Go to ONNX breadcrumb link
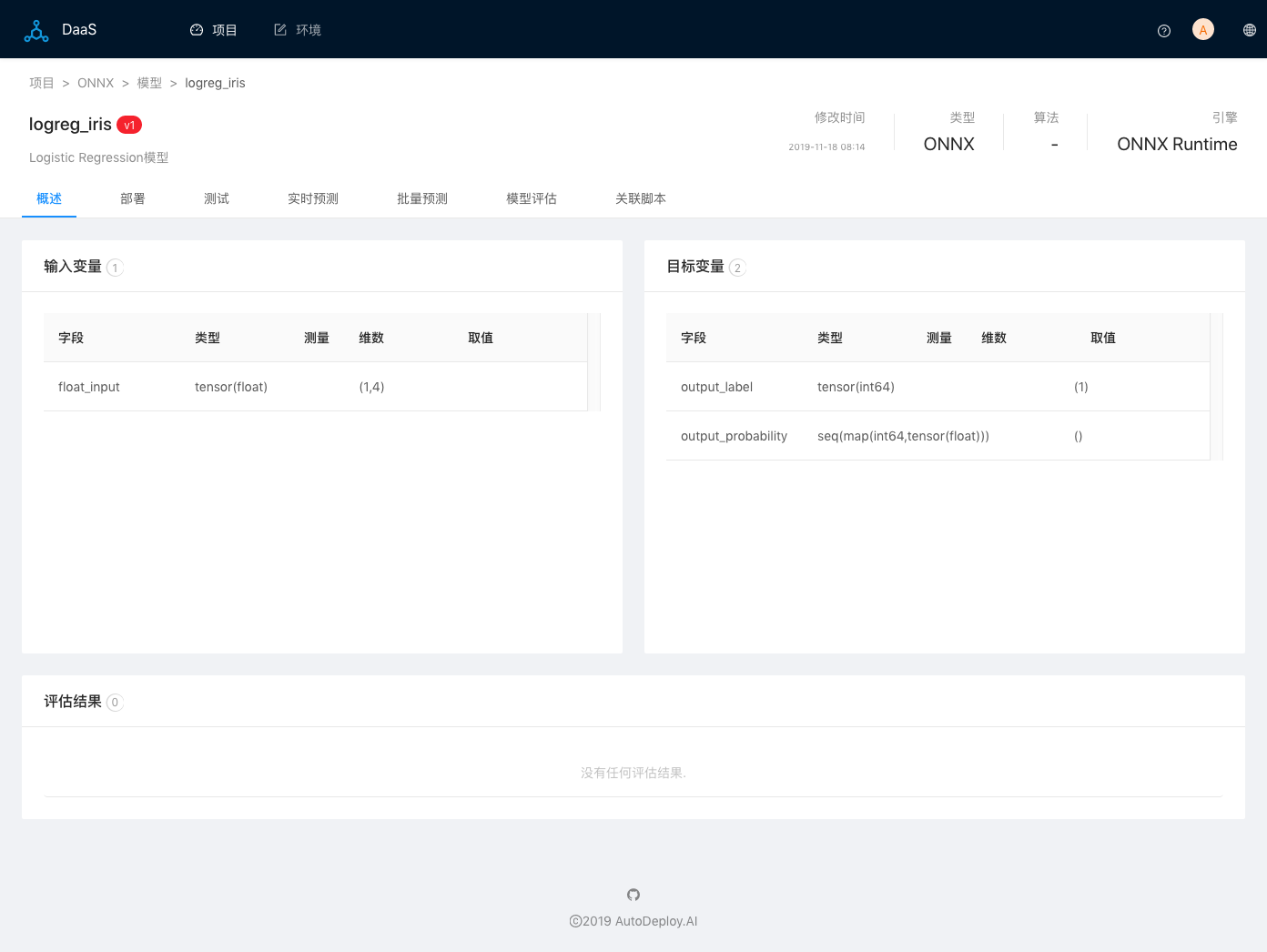This screenshot has height=952, width=1267. point(96,83)
